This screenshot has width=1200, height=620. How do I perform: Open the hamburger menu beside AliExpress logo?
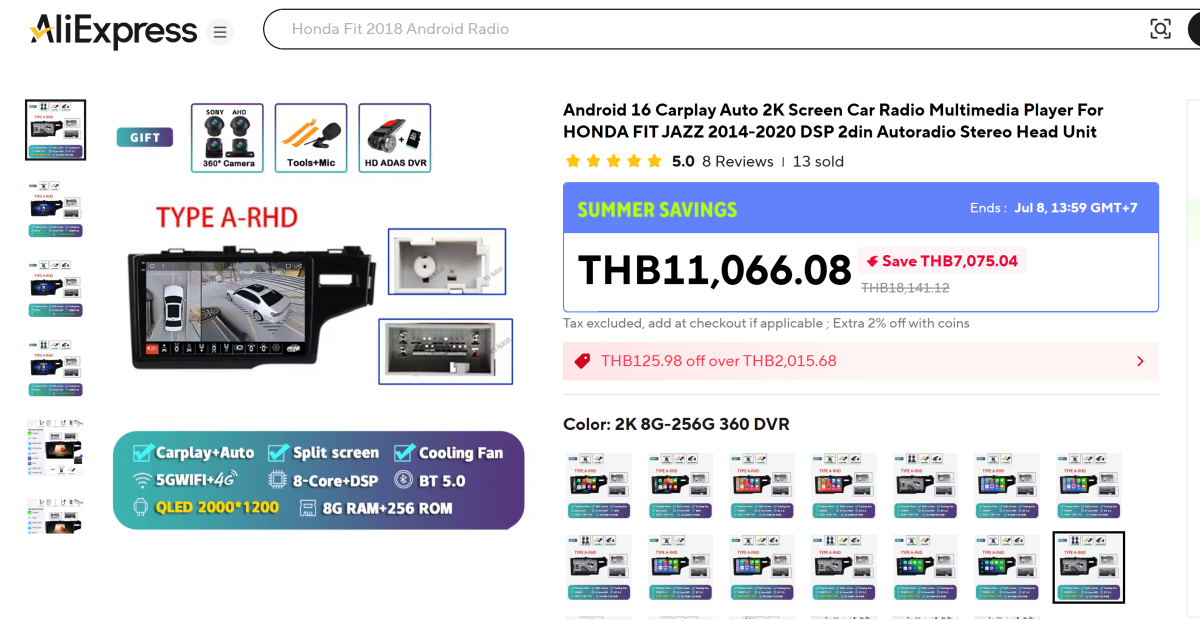tap(220, 32)
